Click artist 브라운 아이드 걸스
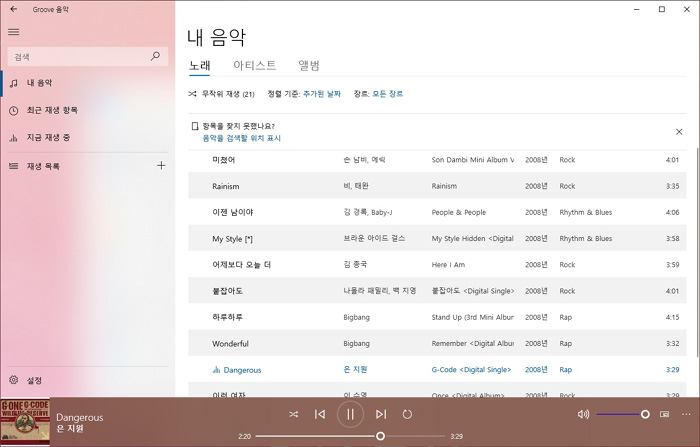This screenshot has height=447, width=700. [374, 239]
